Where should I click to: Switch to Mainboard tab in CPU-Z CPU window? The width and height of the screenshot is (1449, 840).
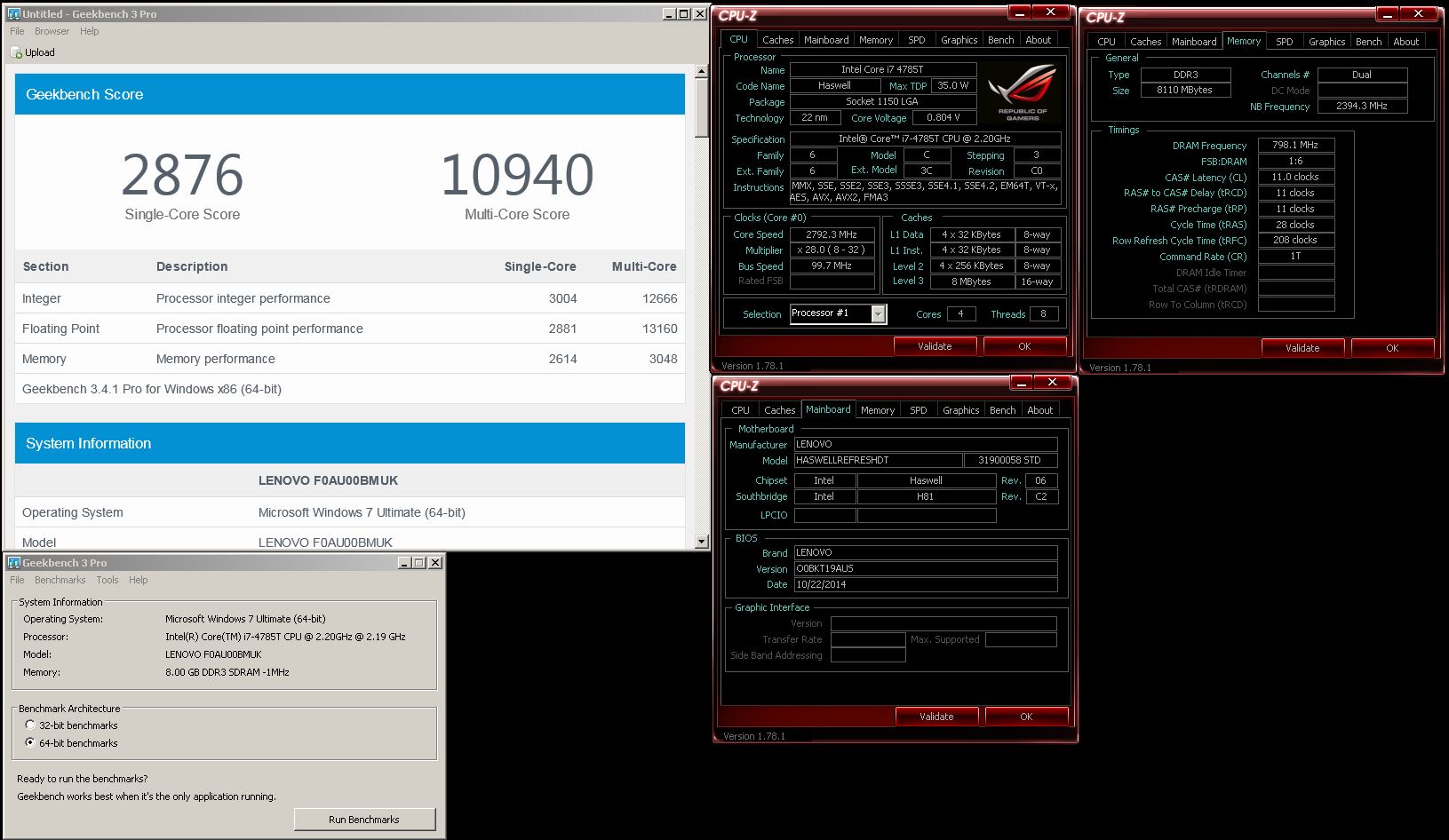click(x=826, y=40)
